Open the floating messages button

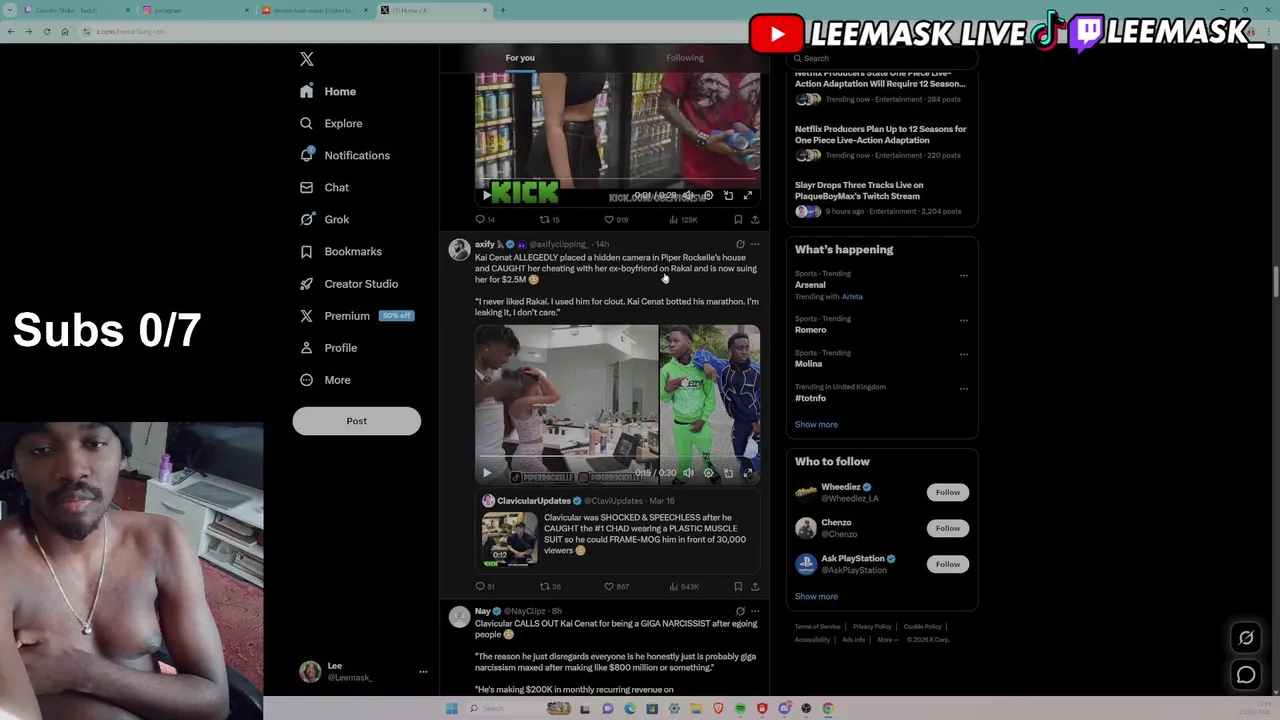click(1246, 675)
